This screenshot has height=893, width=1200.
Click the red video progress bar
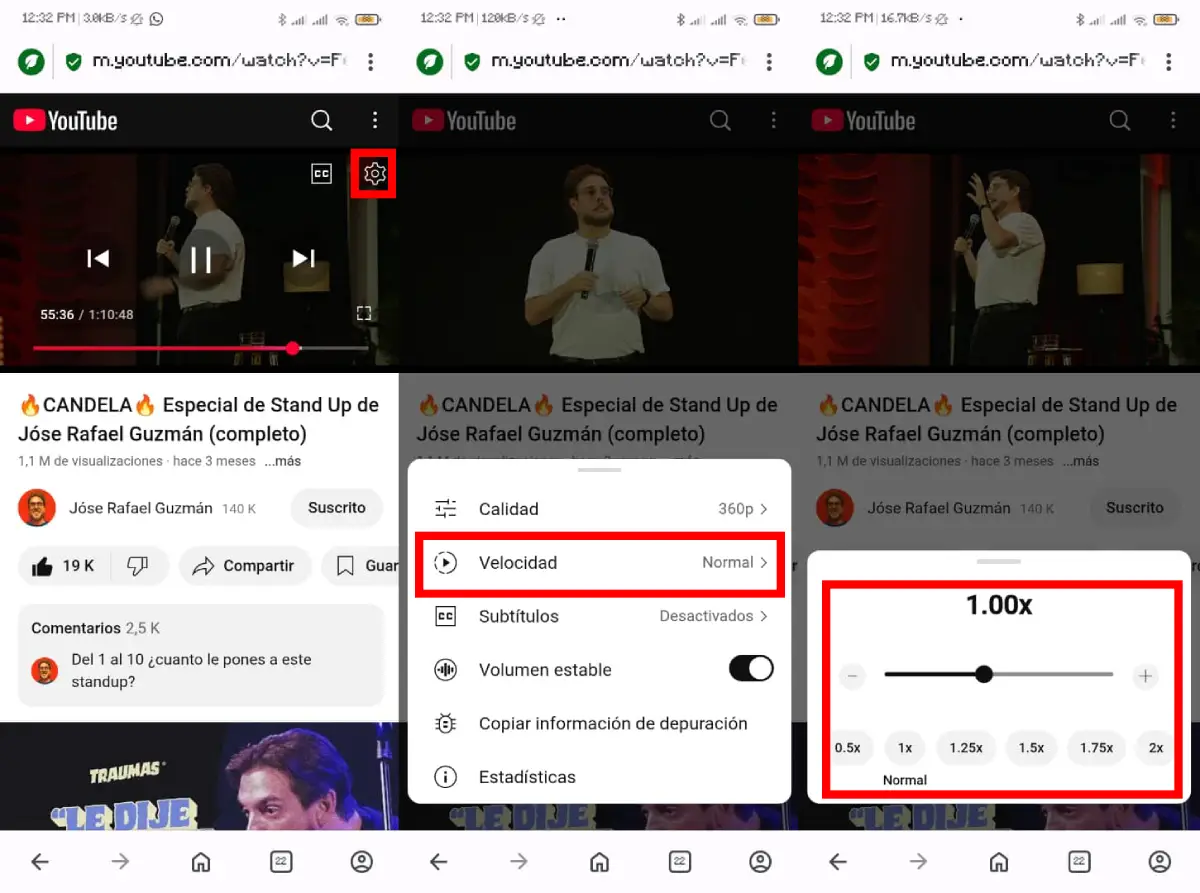click(160, 348)
